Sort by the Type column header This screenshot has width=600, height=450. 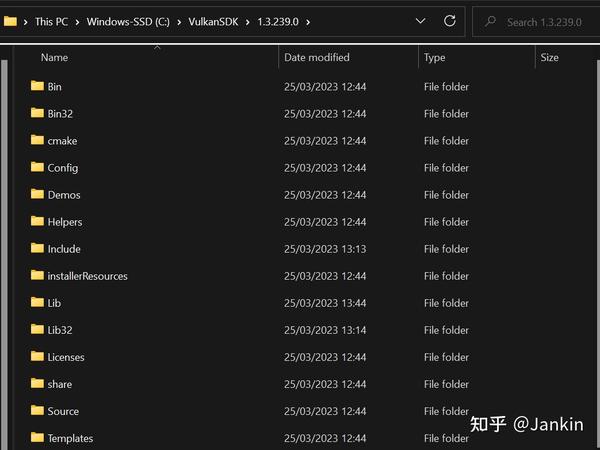point(434,57)
